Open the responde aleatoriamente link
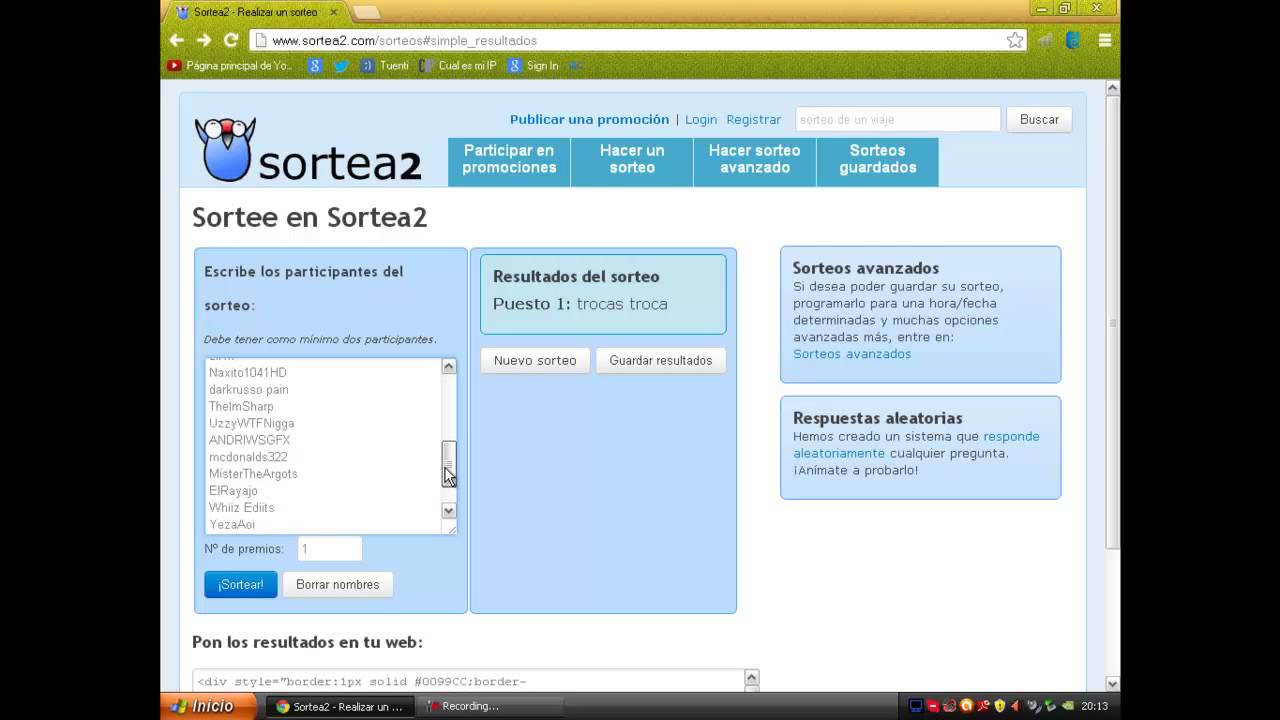1280x720 pixels. point(916,445)
